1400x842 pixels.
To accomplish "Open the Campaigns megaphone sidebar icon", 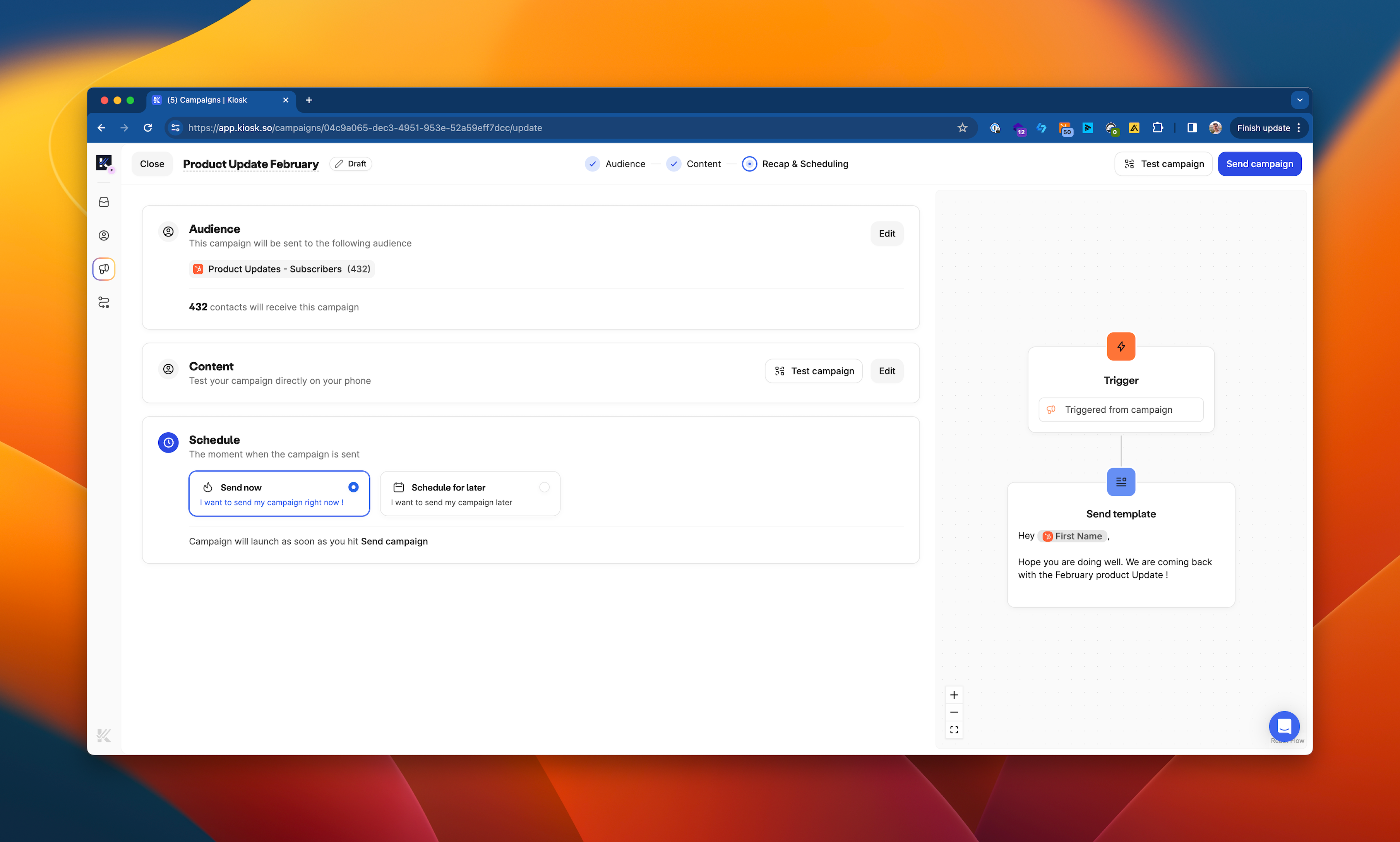I will click(x=104, y=269).
